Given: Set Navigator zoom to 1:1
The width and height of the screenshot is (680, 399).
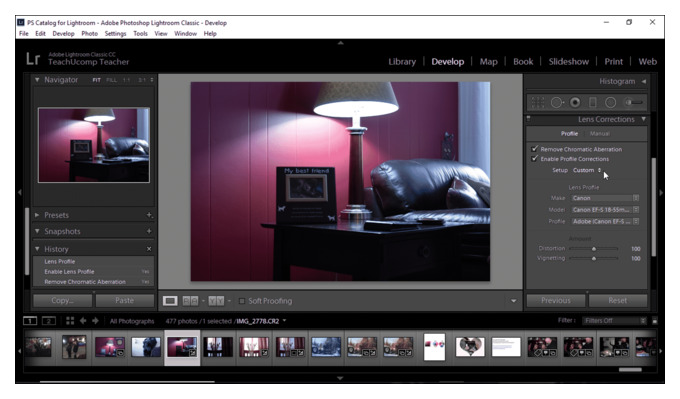Looking at the screenshot, I should (127, 80).
